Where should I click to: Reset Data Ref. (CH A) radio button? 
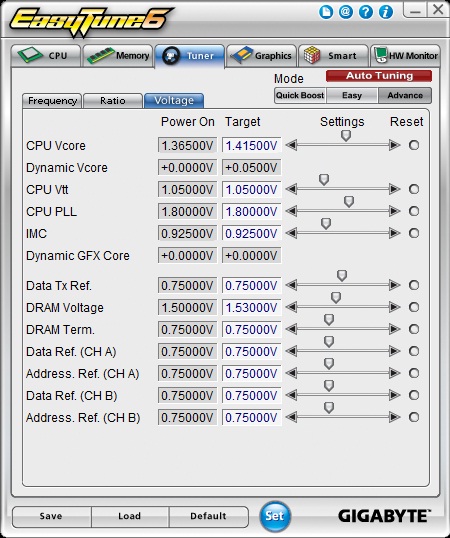click(x=414, y=351)
